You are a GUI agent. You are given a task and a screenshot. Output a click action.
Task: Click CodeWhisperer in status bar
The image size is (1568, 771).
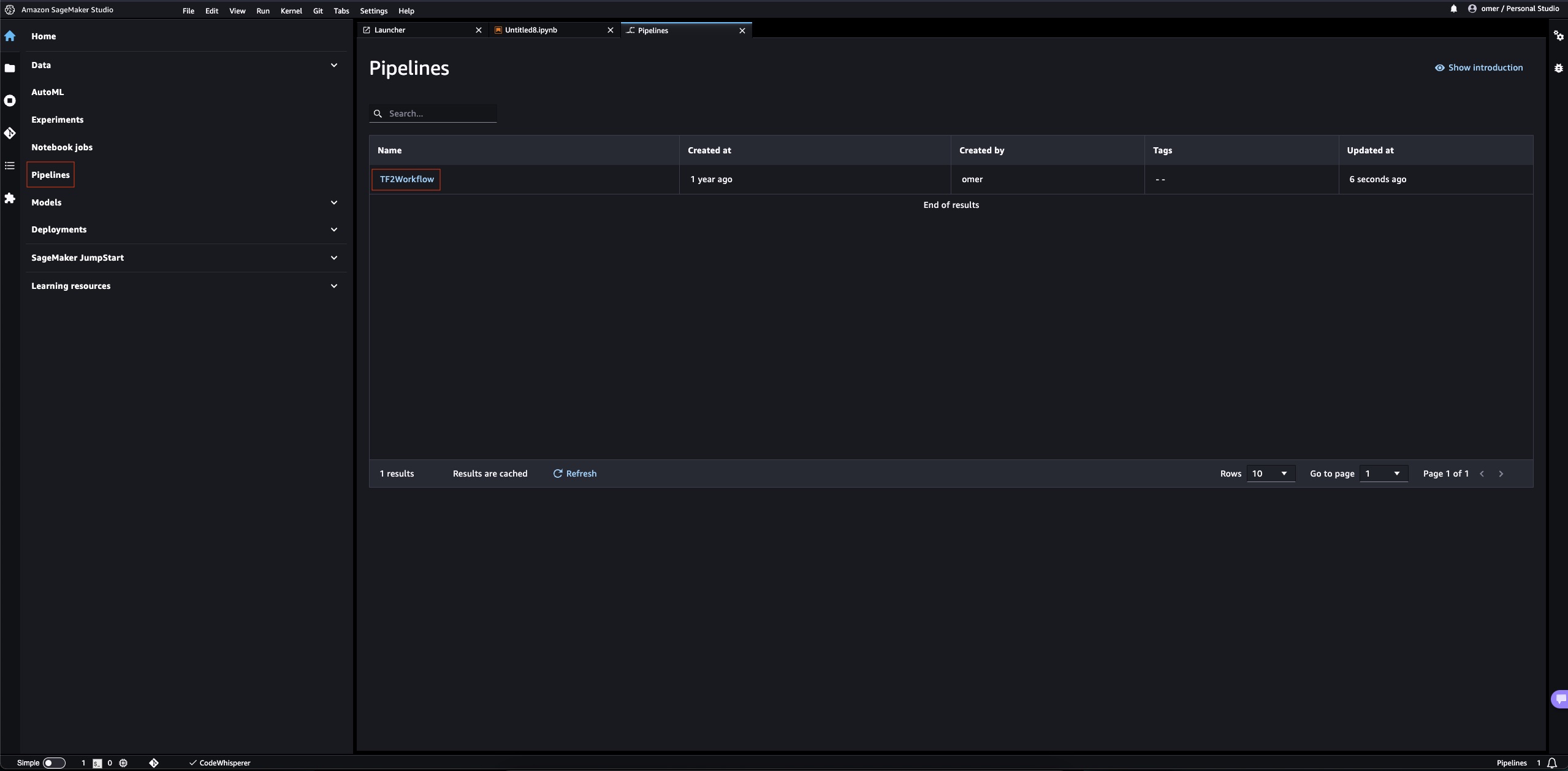click(x=219, y=763)
